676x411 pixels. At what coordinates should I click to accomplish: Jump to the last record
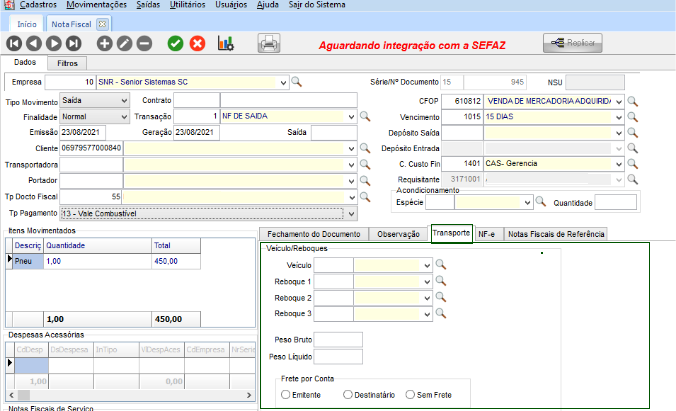click(x=74, y=43)
